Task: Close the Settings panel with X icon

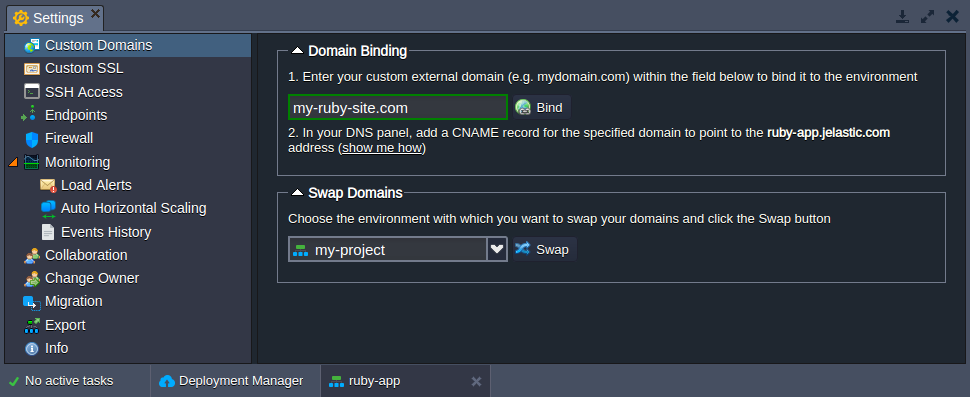Action: point(952,17)
